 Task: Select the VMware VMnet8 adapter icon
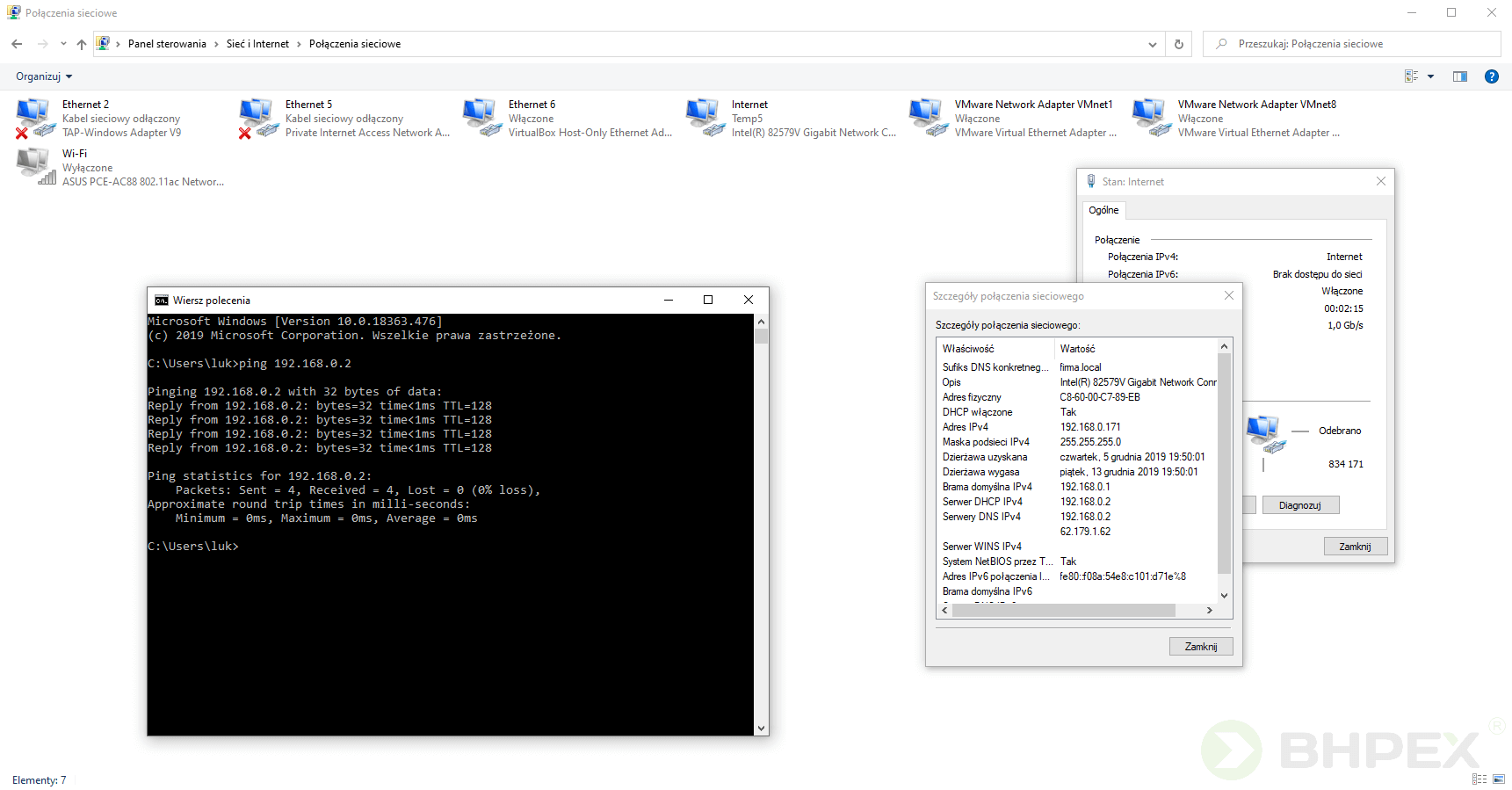click(x=1151, y=118)
